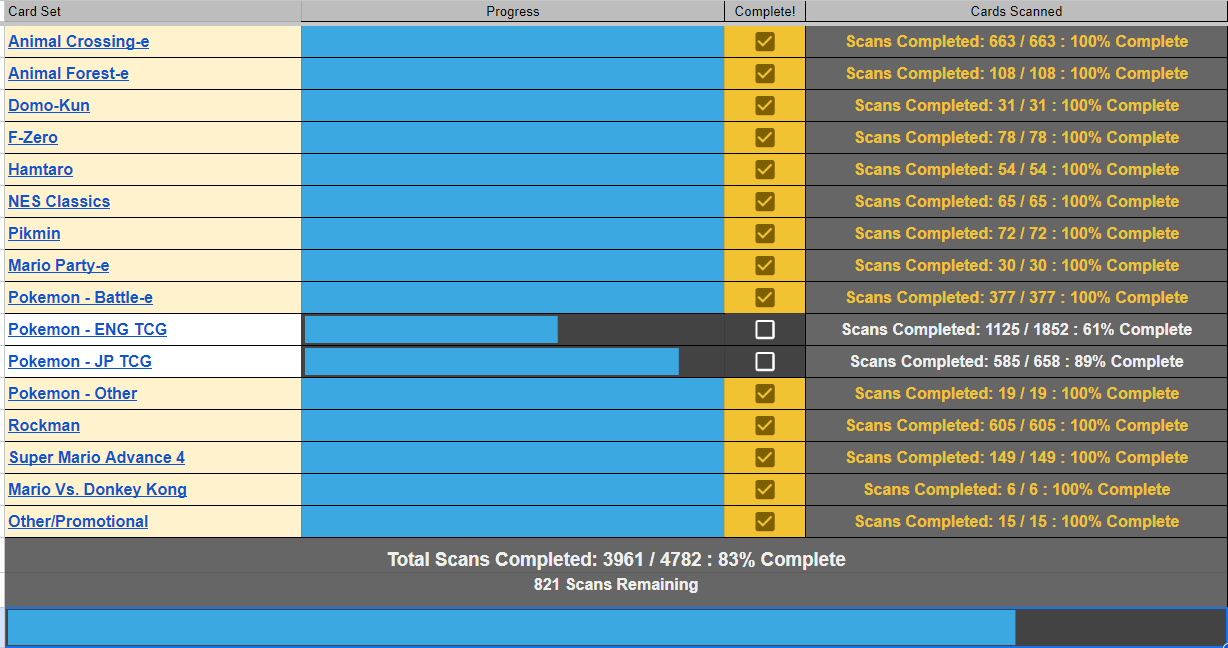The width and height of the screenshot is (1228, 648).
Task: Uncheck the Pokemon - Other complete checkbox
Action: [x=765, y=393]
